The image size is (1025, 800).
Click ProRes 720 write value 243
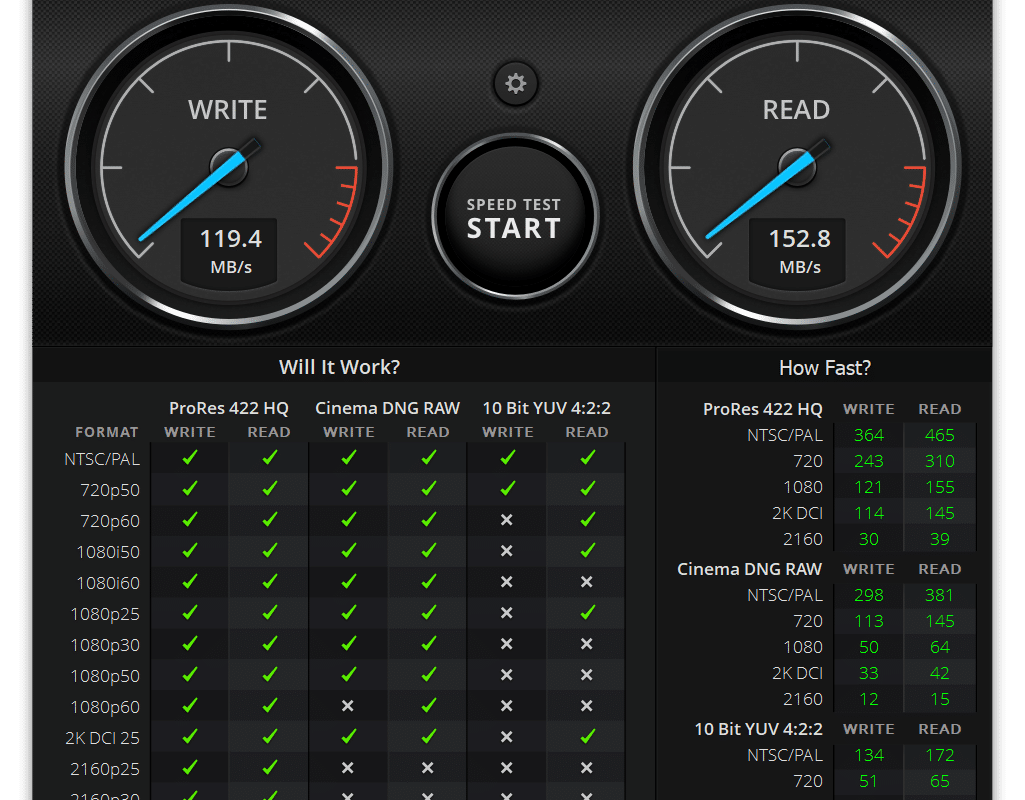pyautogui.click(x=869, y=461)
